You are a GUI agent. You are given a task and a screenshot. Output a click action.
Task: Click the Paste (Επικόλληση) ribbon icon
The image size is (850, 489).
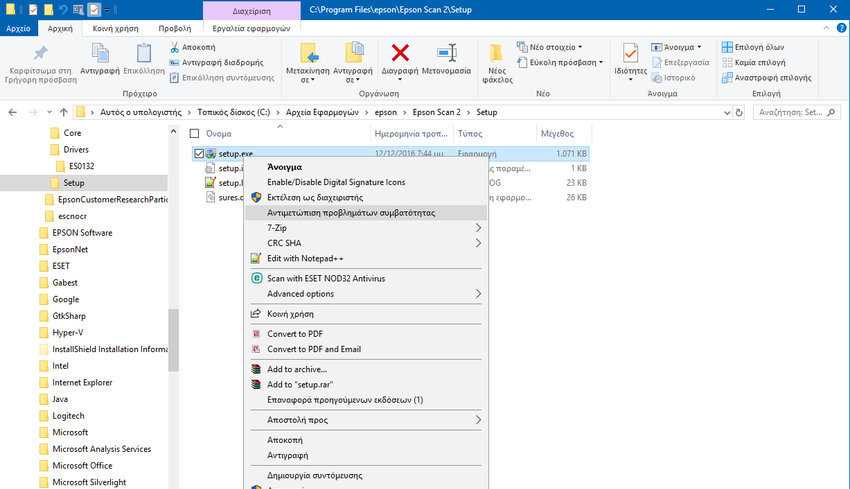tap(144, 53)
